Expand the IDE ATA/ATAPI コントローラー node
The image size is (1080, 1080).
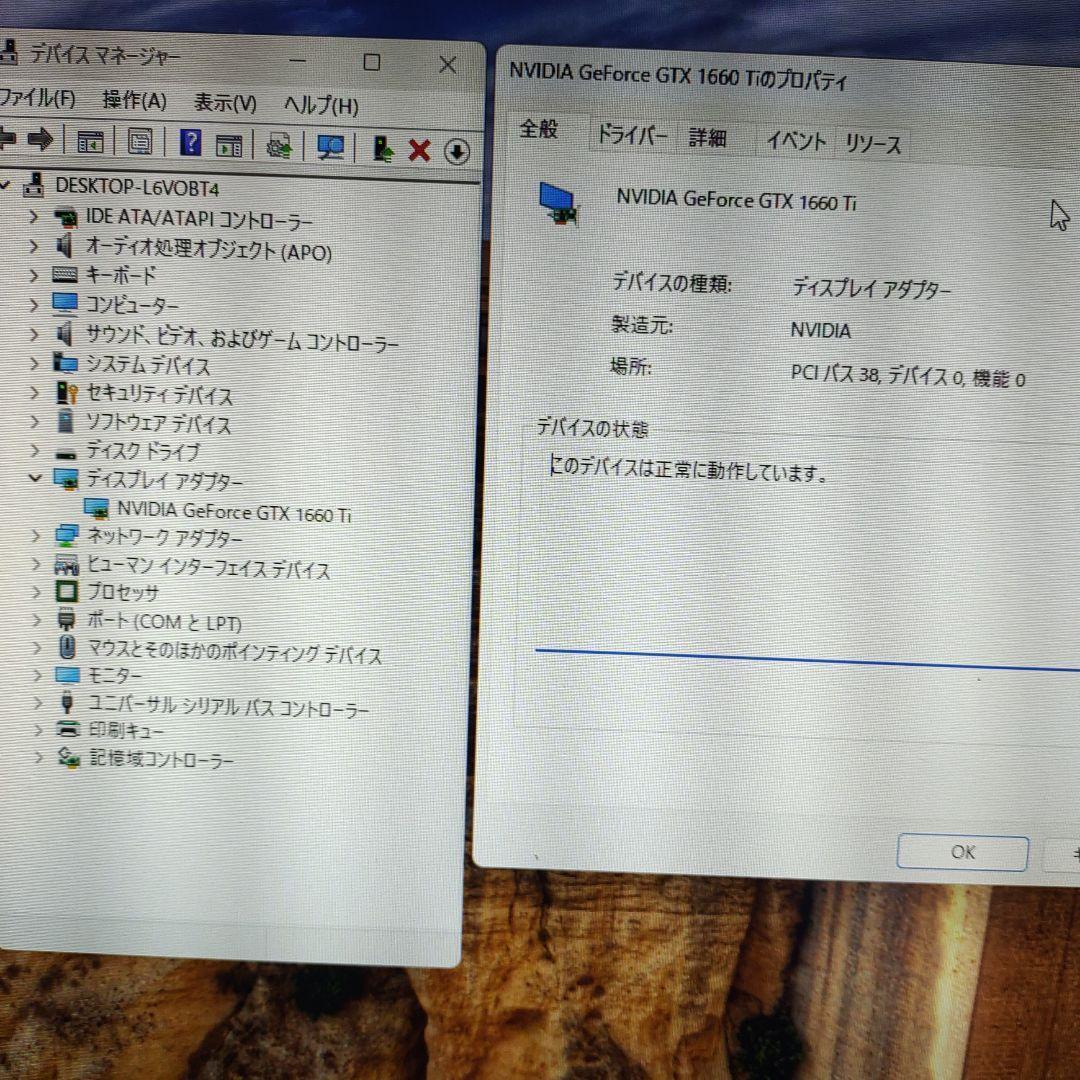pos(33,217)
